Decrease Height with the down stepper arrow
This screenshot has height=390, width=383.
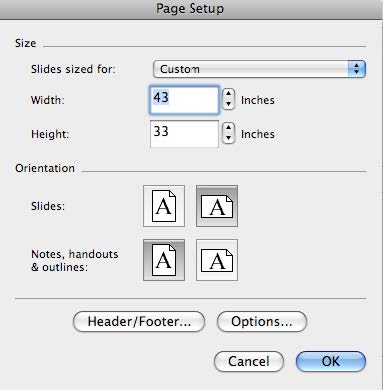[228, 138]
